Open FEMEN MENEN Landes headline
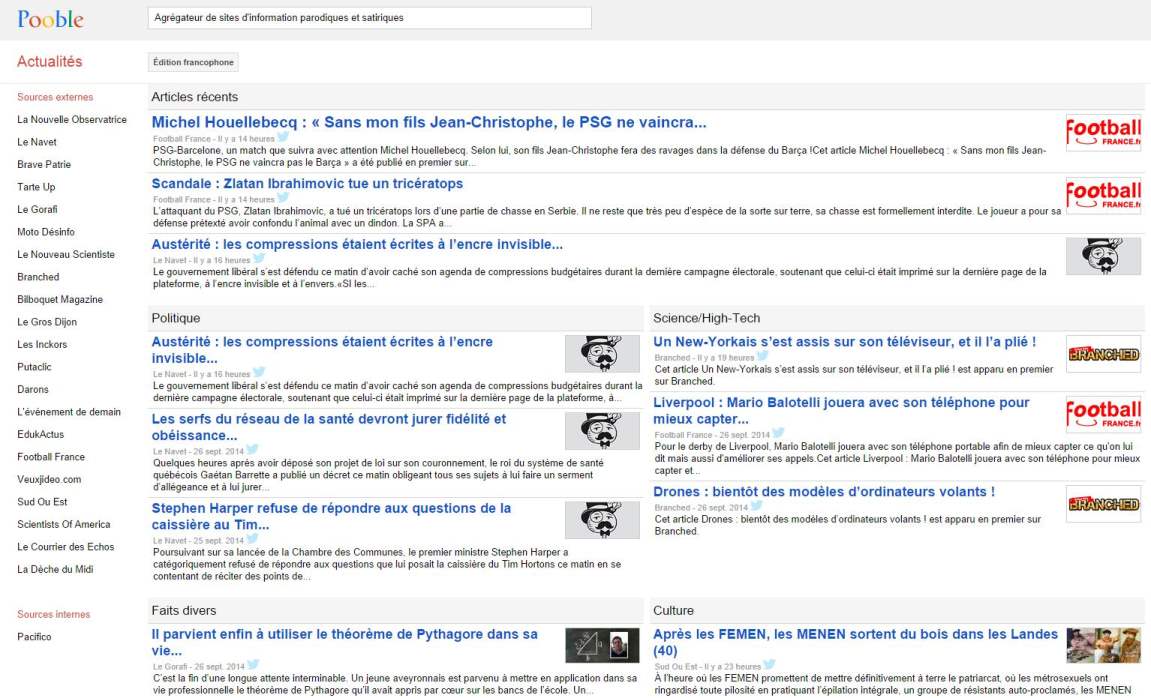 [855, 642]
